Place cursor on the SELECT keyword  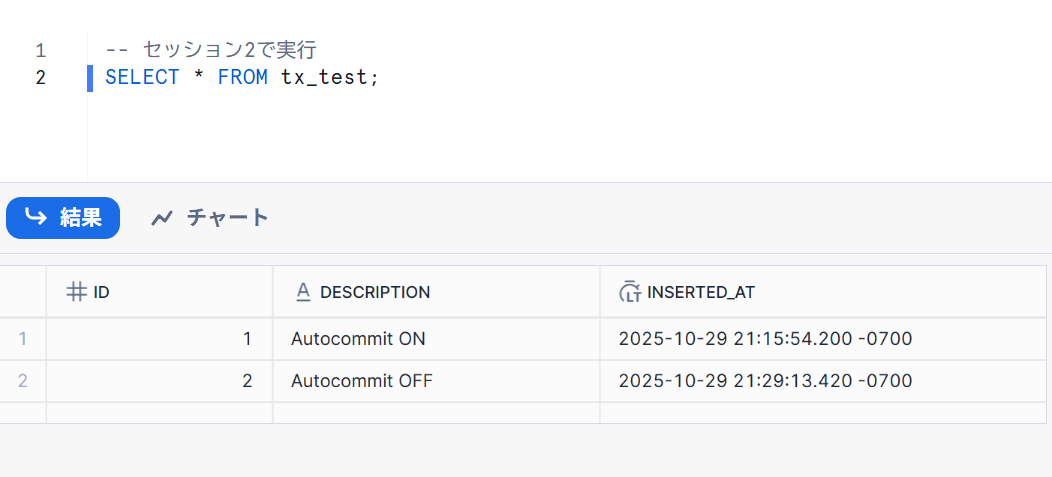[x=142, y=77]
